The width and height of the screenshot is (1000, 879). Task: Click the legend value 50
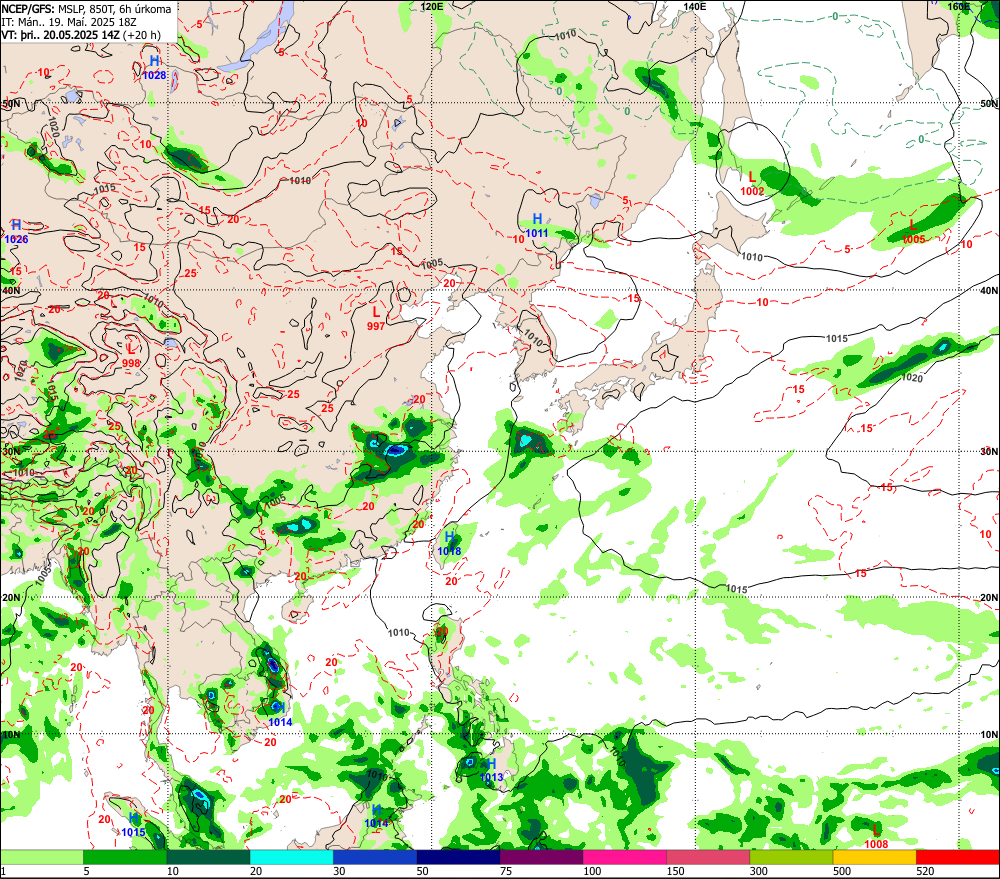pyautogui.click(x=423, y=871)
